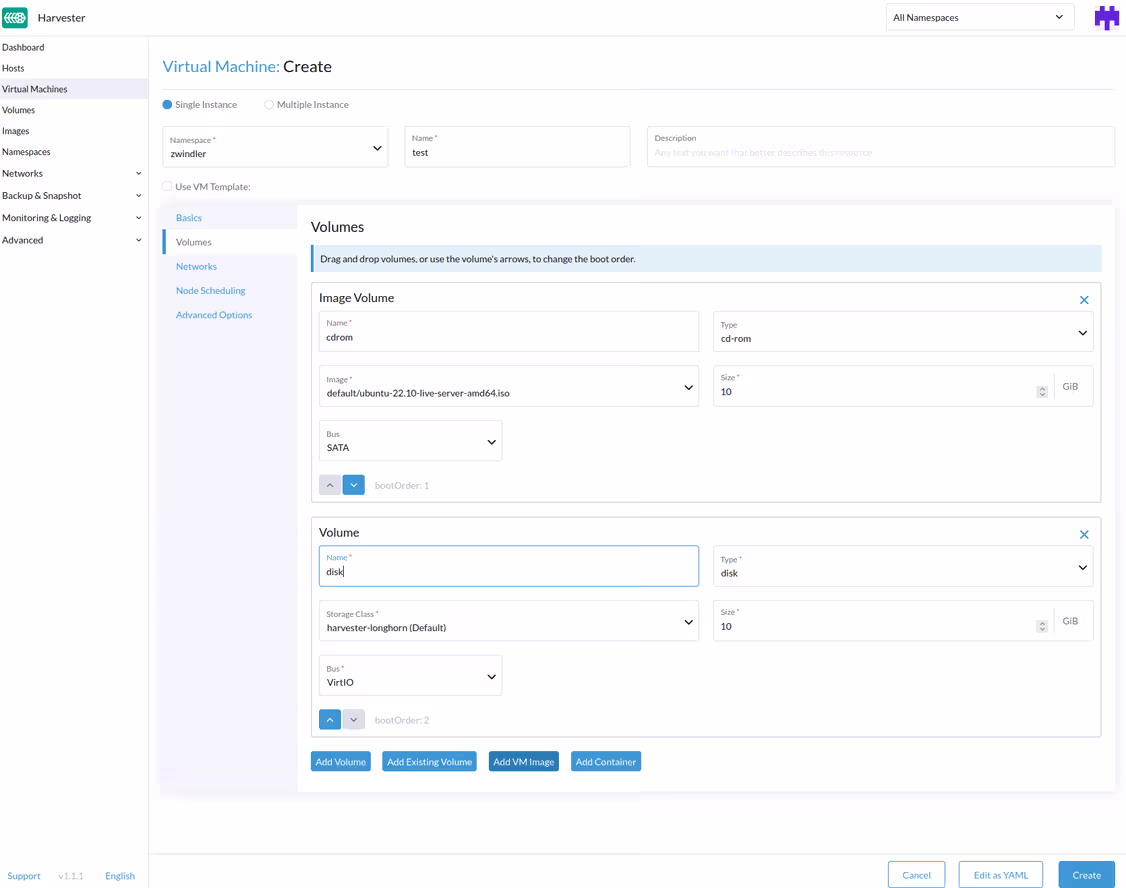This screenshot has height=888, width=1126.
Task: Enable the Use VM Template checkbox
Action: (167, 187)
